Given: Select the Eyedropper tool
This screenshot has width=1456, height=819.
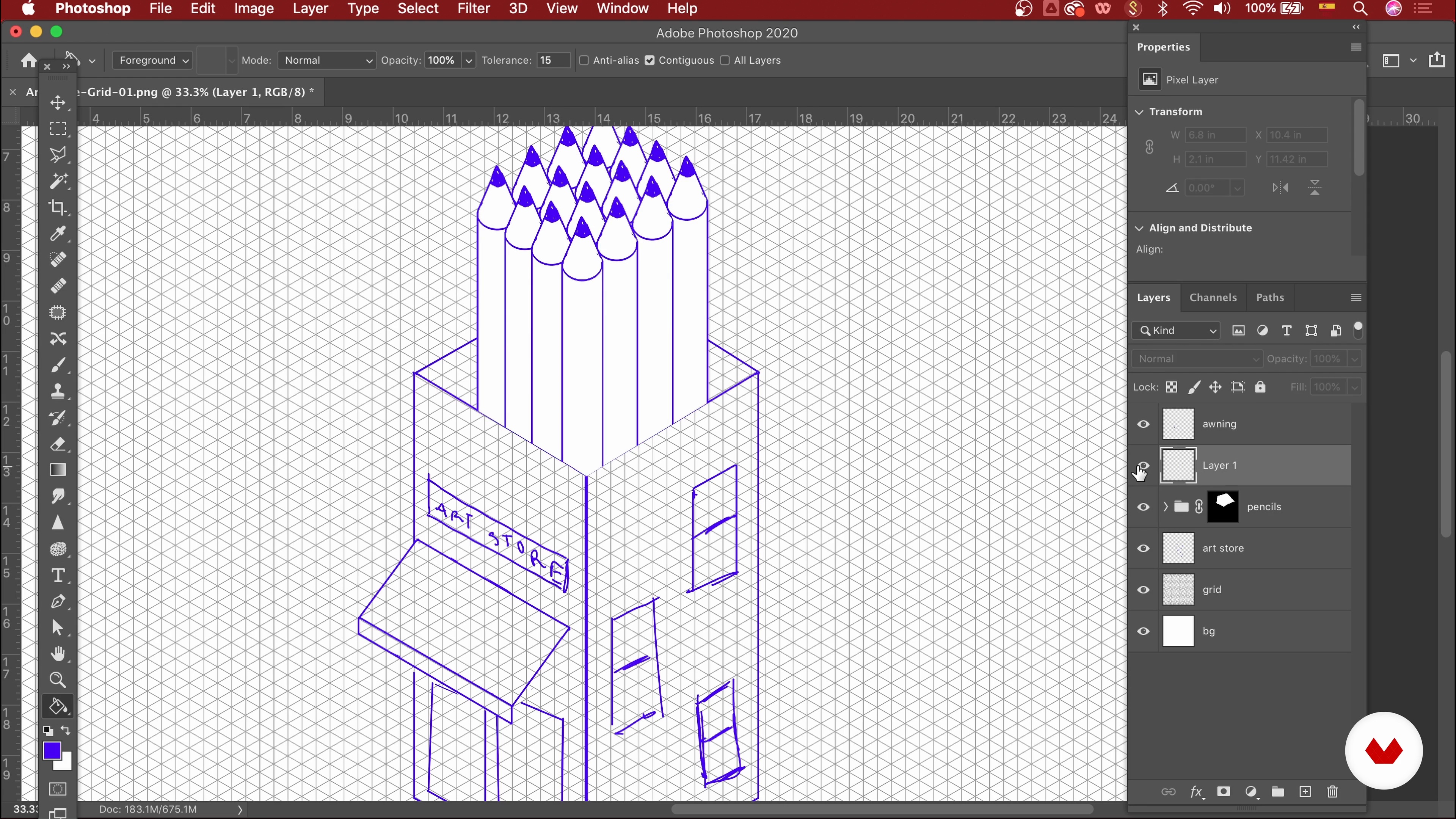Looking at the screenshot, I should pyautogui.click(x=58, y=234).
